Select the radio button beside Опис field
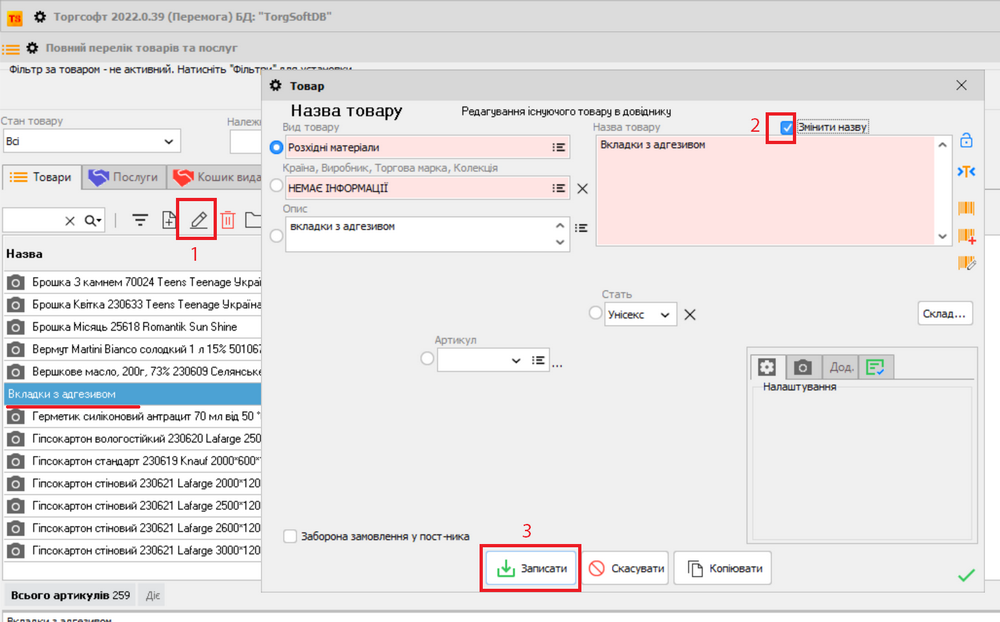1000x622 pixels. tap(276, 235)
